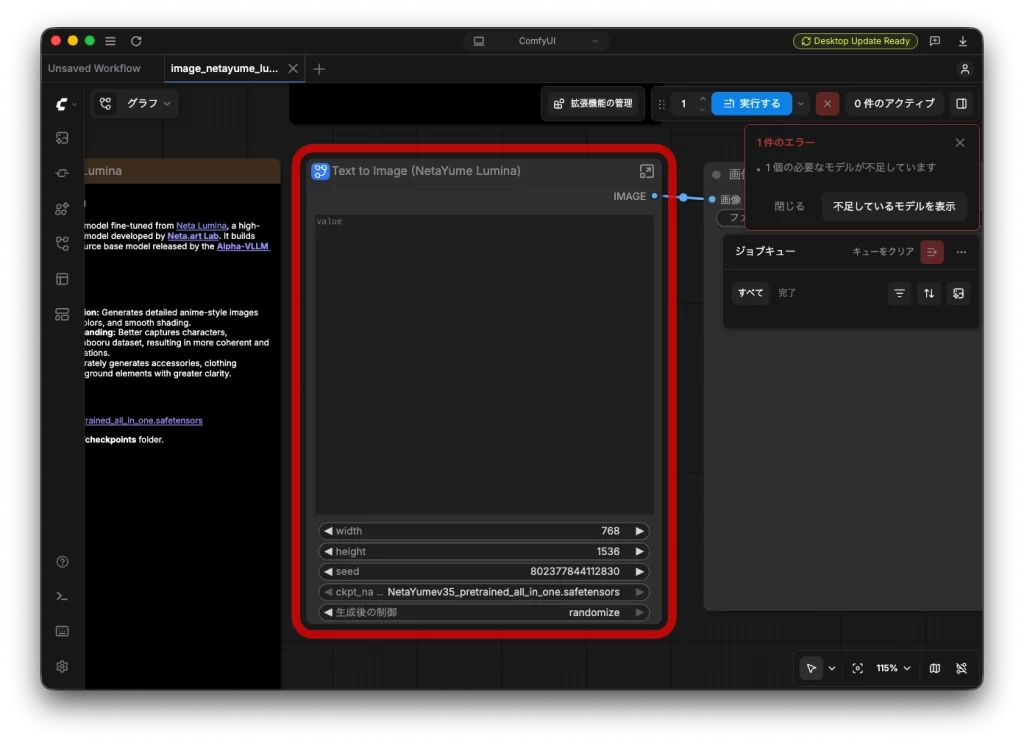Click Desktop Update Ready button

(x=855, y=41)
